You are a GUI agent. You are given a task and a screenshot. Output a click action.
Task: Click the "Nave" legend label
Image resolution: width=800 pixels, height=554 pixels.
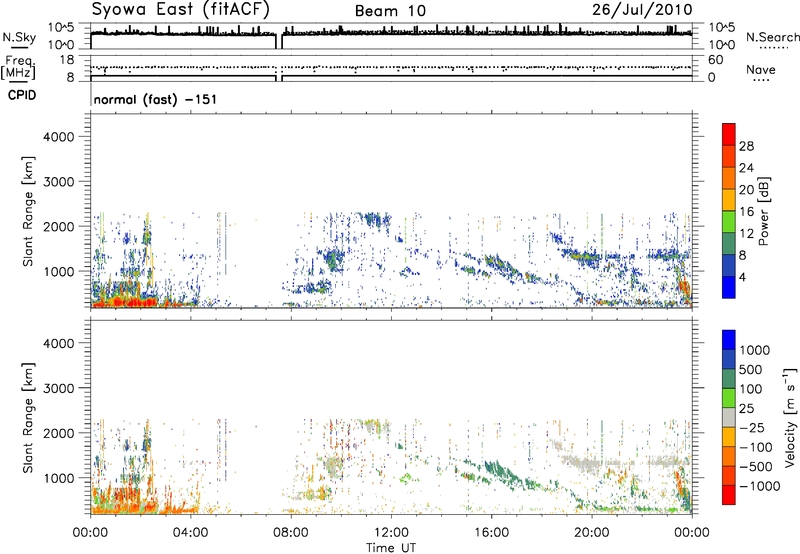[761, 69]
